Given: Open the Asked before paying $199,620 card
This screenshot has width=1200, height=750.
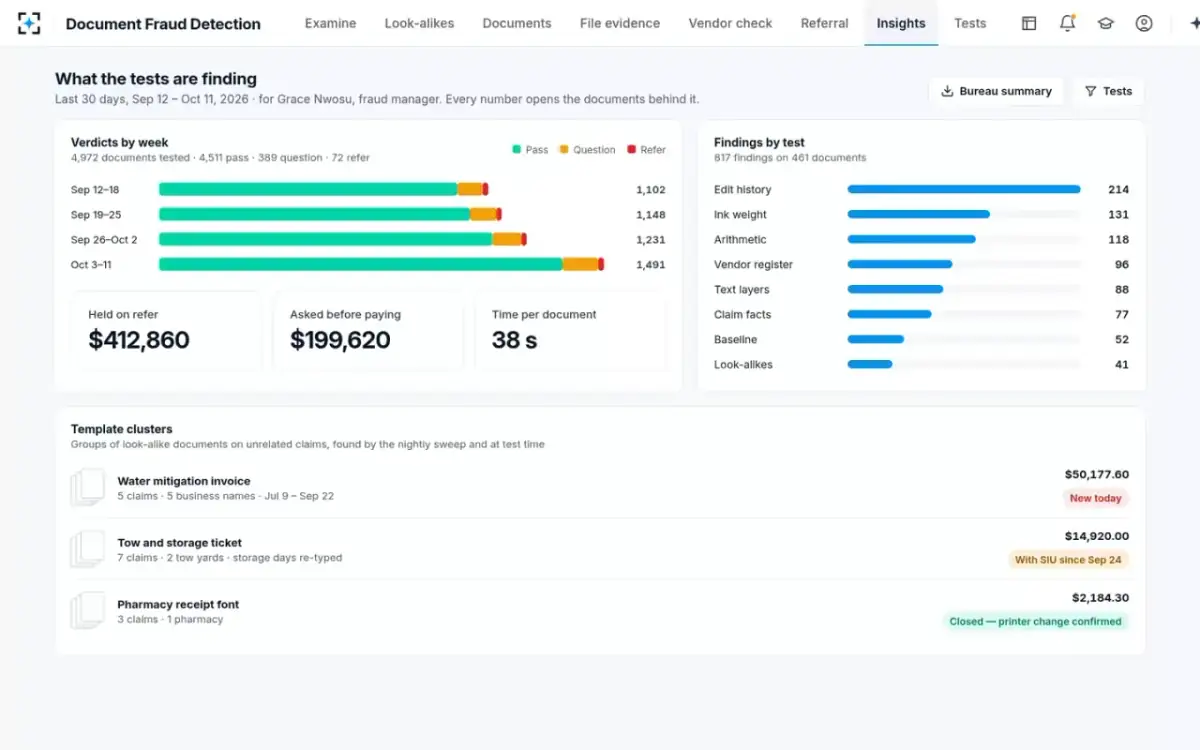Looking at the screenshot, I should pos(368,331).
